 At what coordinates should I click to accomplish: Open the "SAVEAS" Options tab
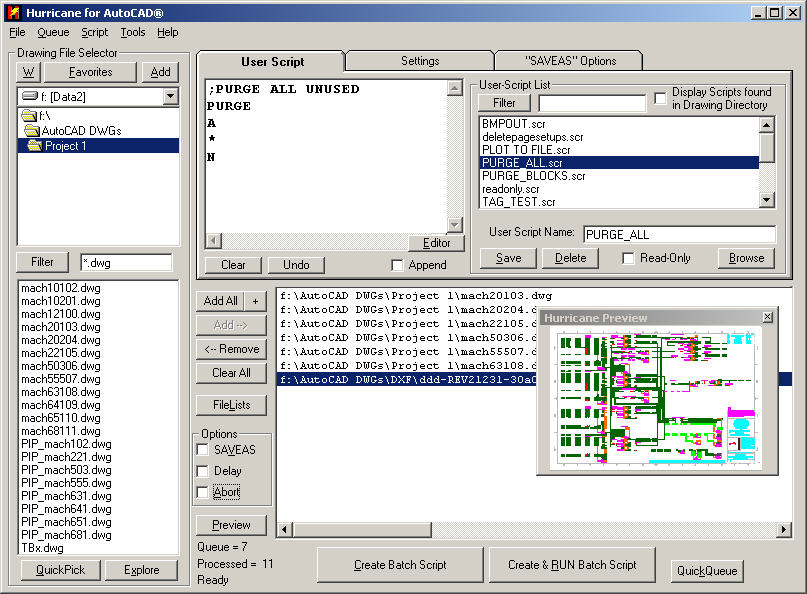coord(569,61)
